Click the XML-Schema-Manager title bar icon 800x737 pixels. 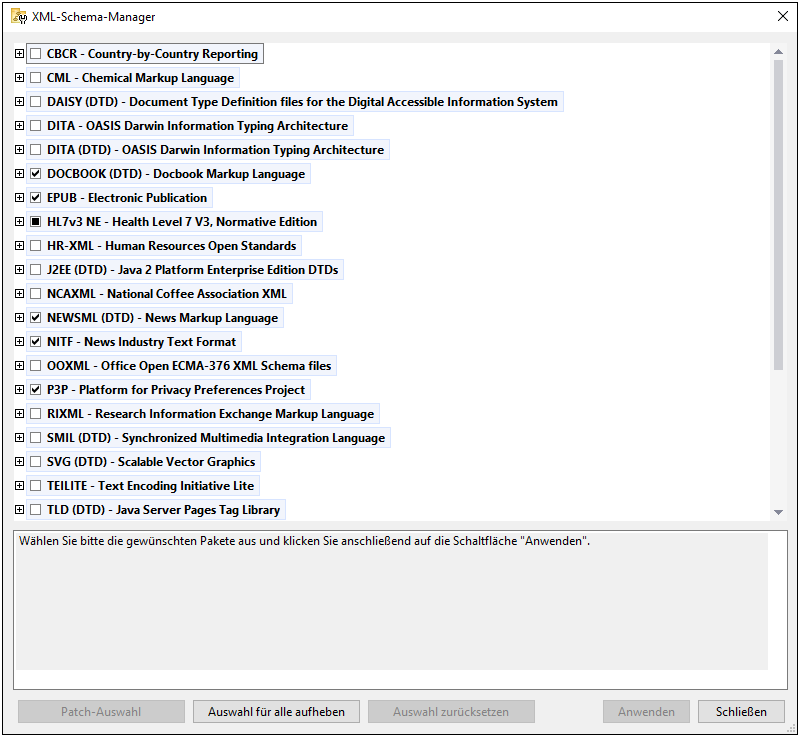(x=19, y=17)
